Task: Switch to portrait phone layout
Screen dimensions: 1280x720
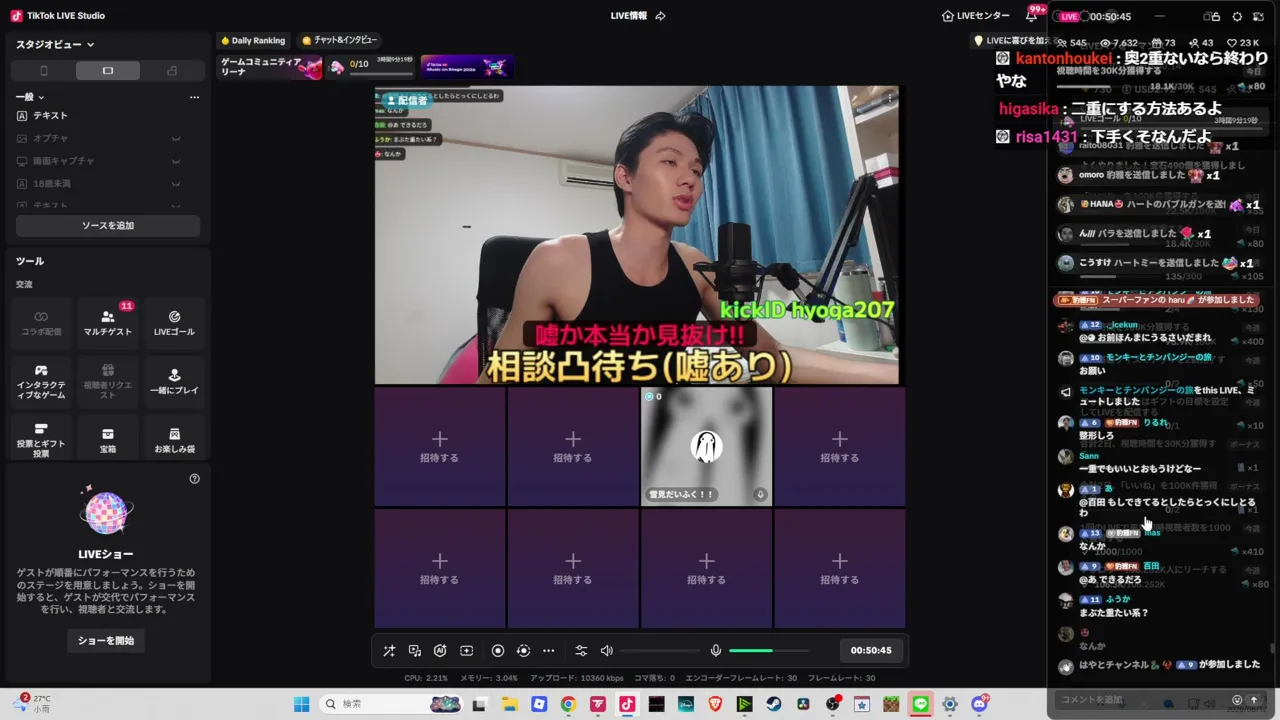Action: point(43,71)
